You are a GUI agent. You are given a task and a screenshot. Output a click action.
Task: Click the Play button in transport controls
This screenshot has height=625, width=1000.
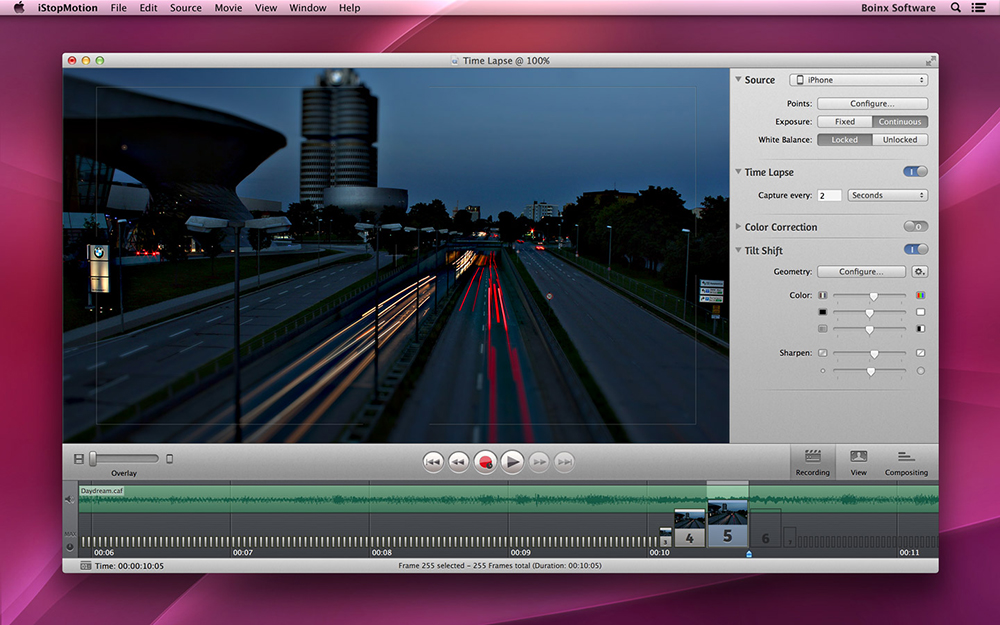point(512,461)
